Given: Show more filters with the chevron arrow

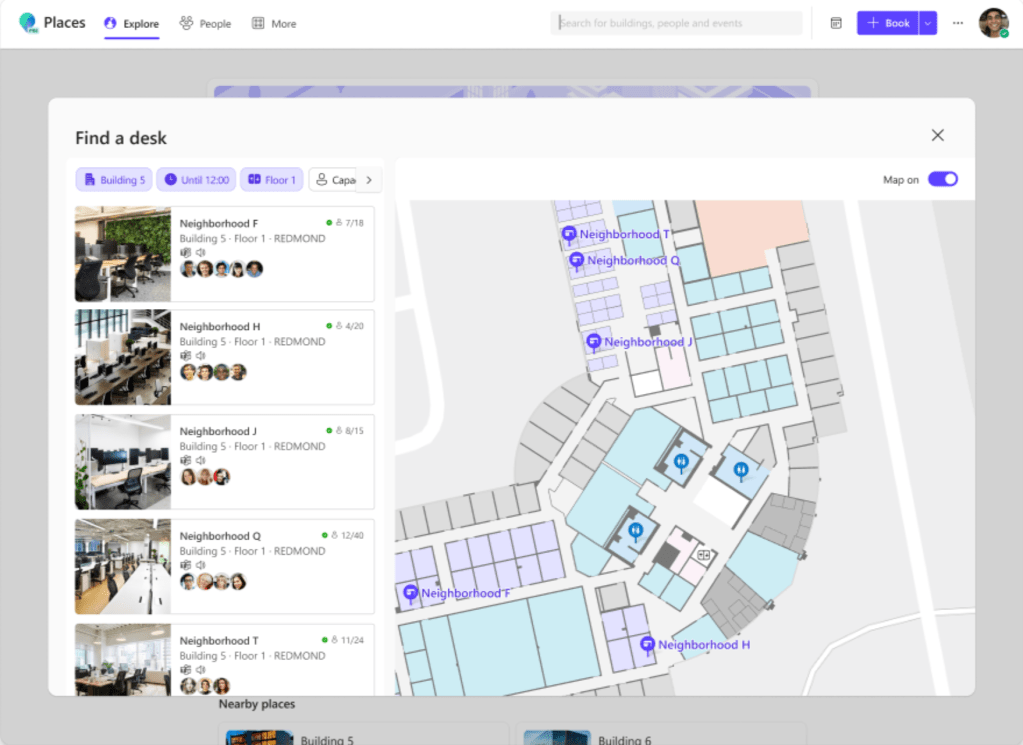Looking at the screenshot, I should point(369,179).
